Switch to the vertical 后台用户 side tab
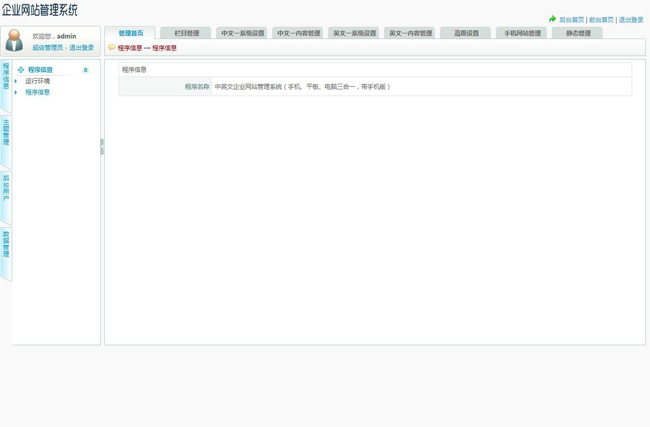The height and width of the screenshot is (427, 650). pos(6,197)
